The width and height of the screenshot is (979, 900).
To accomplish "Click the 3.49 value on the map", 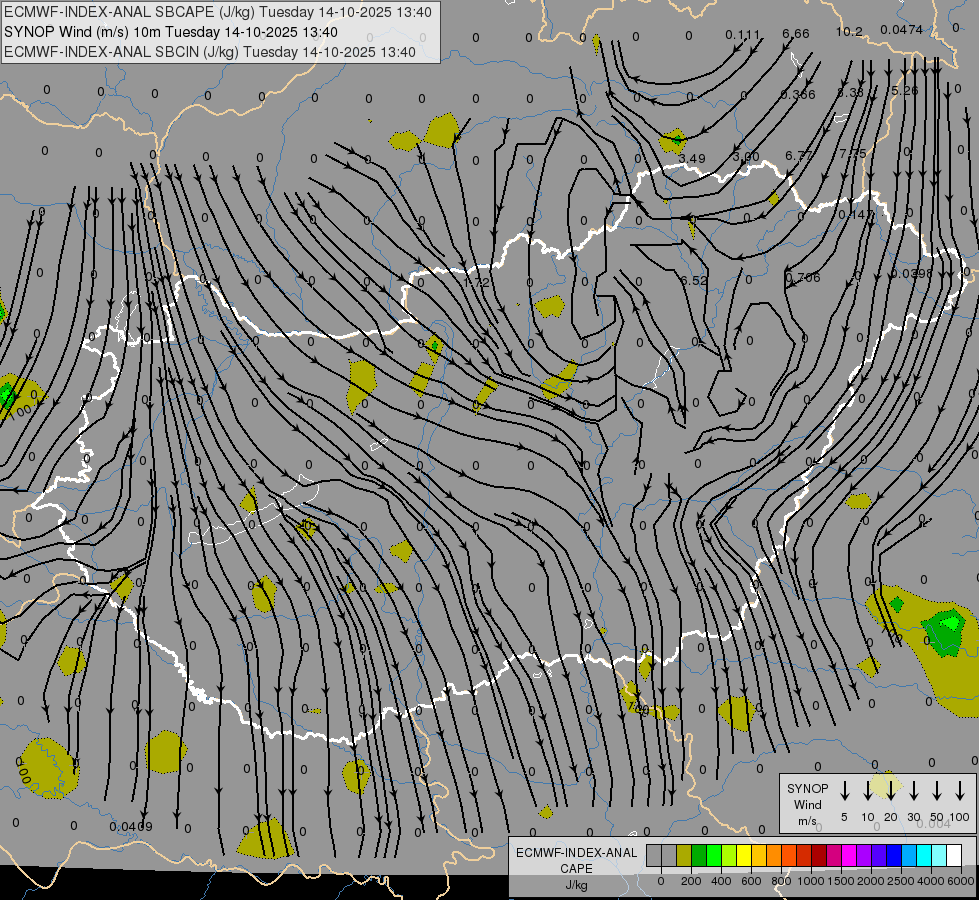I will pyautogui.click(x=692, y=158).
